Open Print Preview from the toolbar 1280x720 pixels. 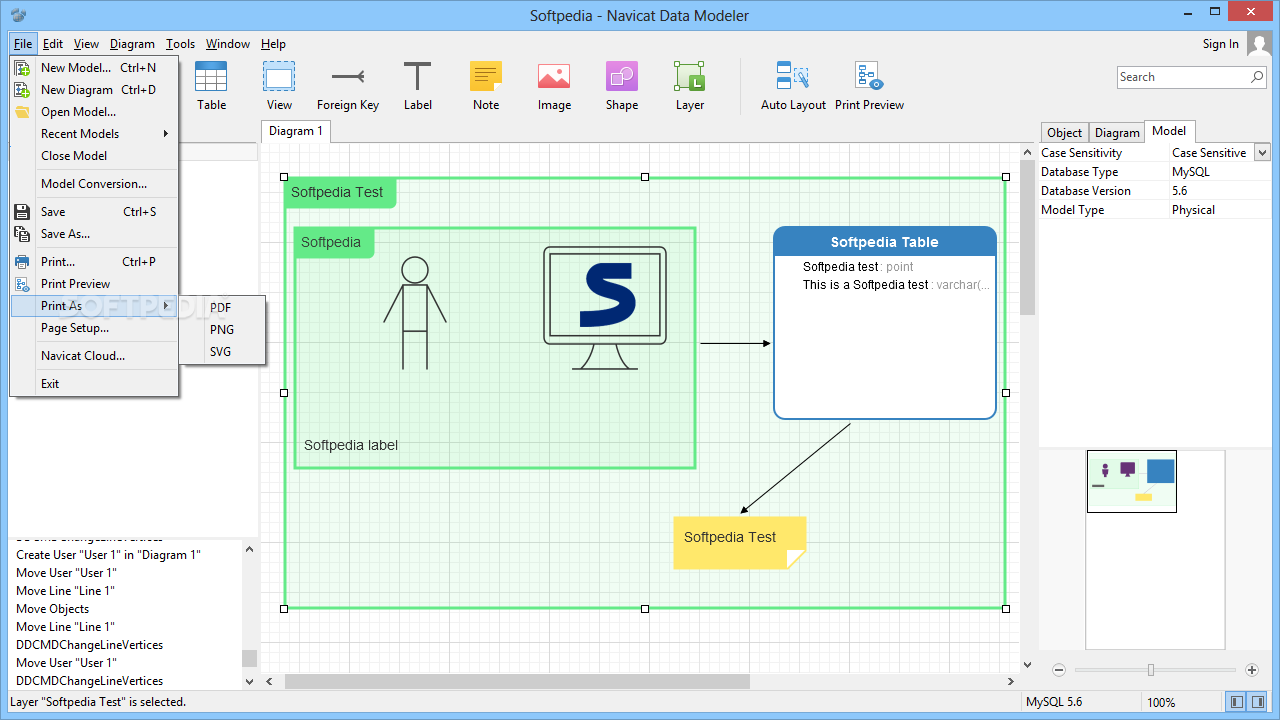[869, 85]
